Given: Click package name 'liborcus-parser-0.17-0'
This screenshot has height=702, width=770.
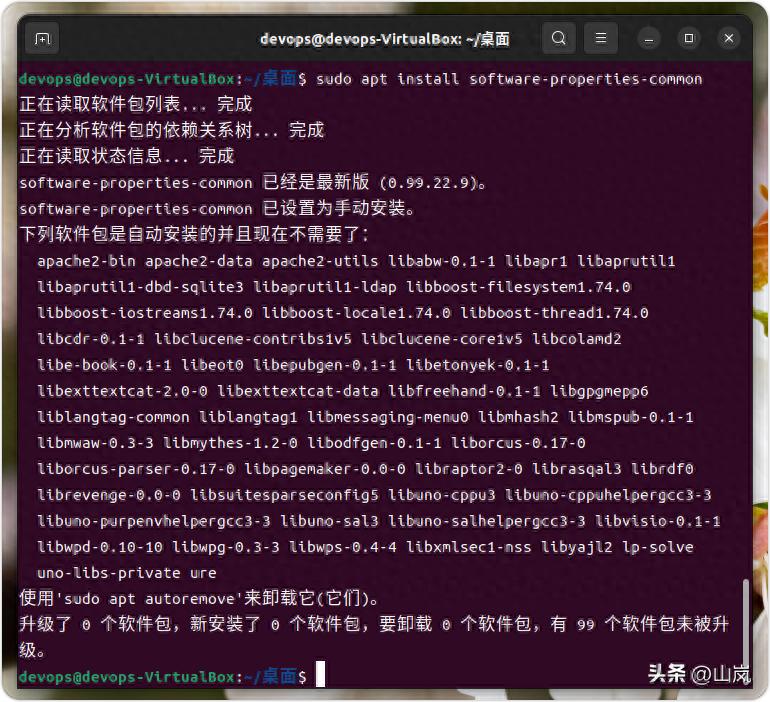Looking at the screenshot, I should (x=136, y=469).
